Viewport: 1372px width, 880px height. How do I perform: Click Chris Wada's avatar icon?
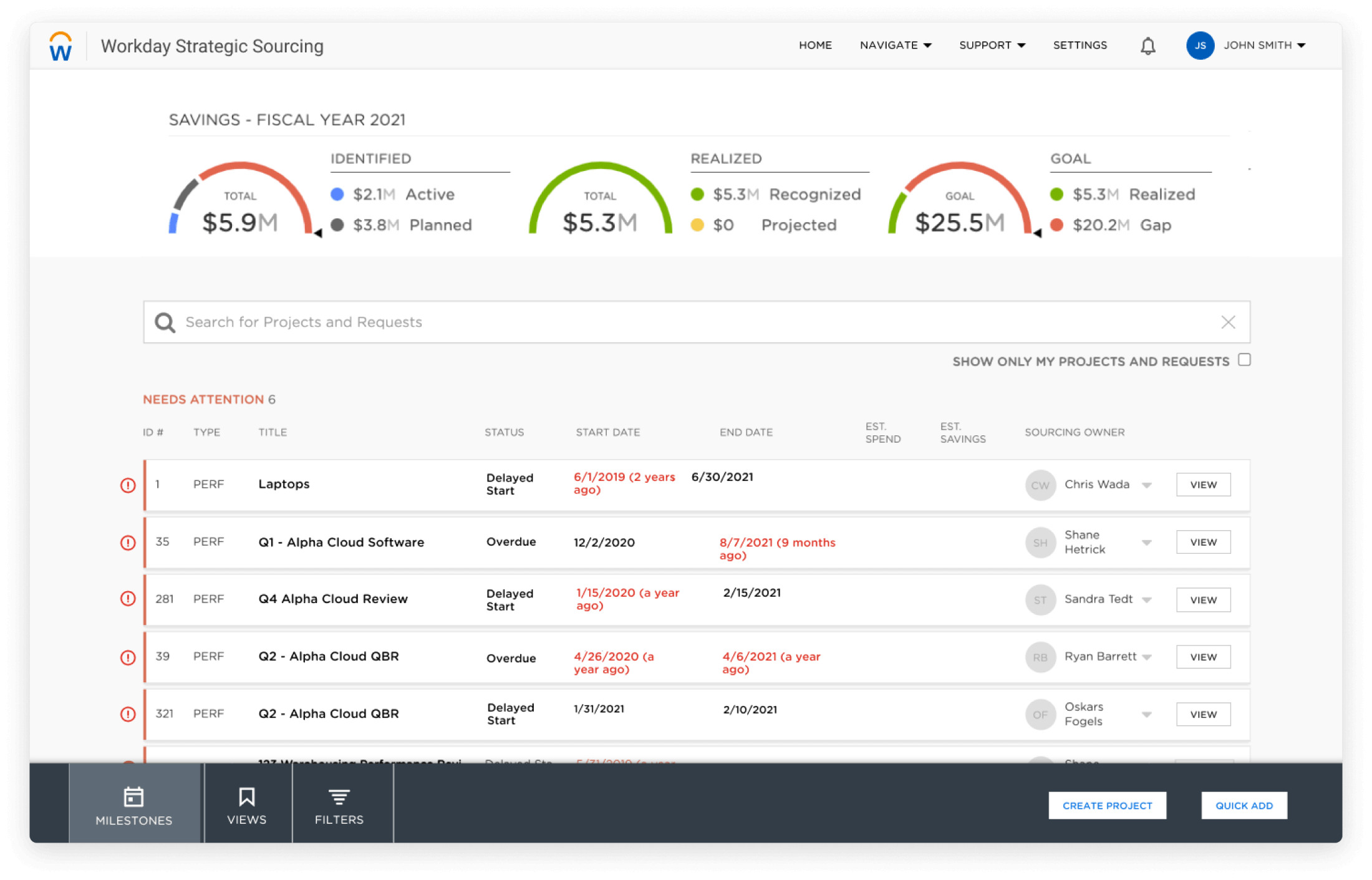(x=1040, y=485)
